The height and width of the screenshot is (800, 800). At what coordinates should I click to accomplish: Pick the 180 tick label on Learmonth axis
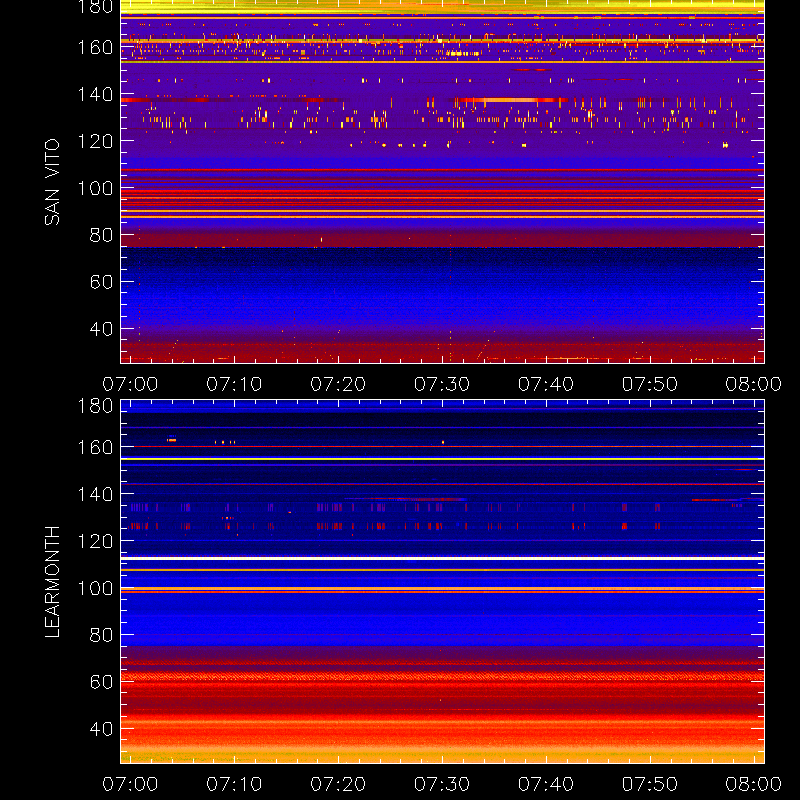(x=95, y=406)
